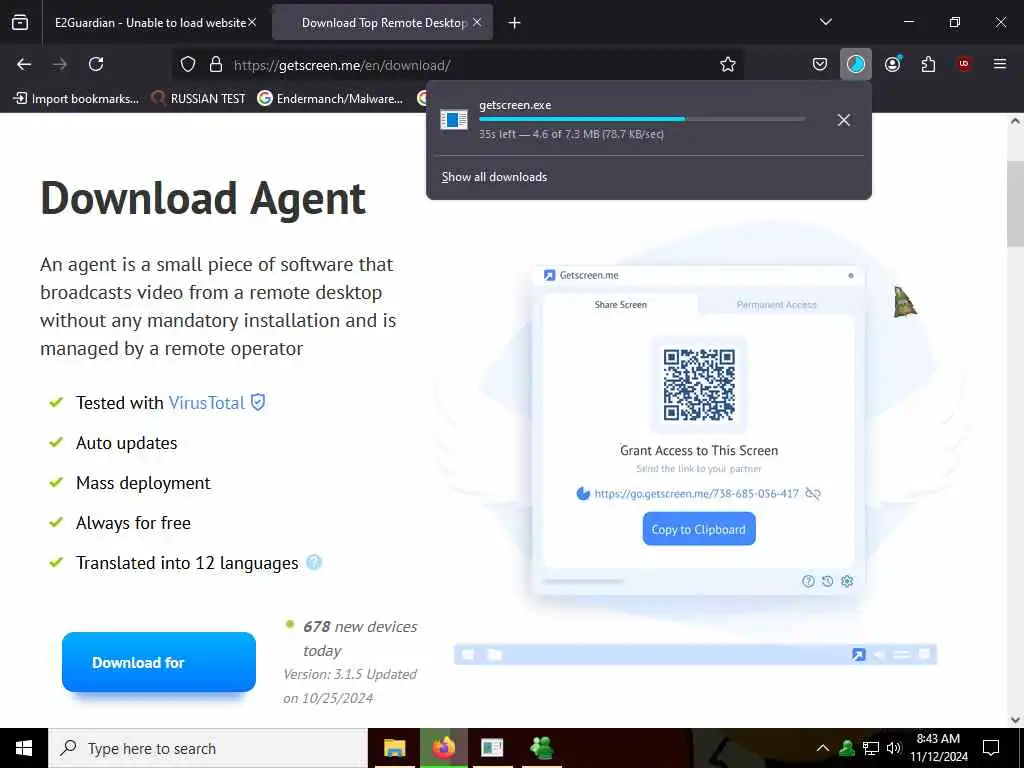This screenshot has height=768, width=1024.
Task: List all tabs dropdown arrow
Action: tap(825, 22)
